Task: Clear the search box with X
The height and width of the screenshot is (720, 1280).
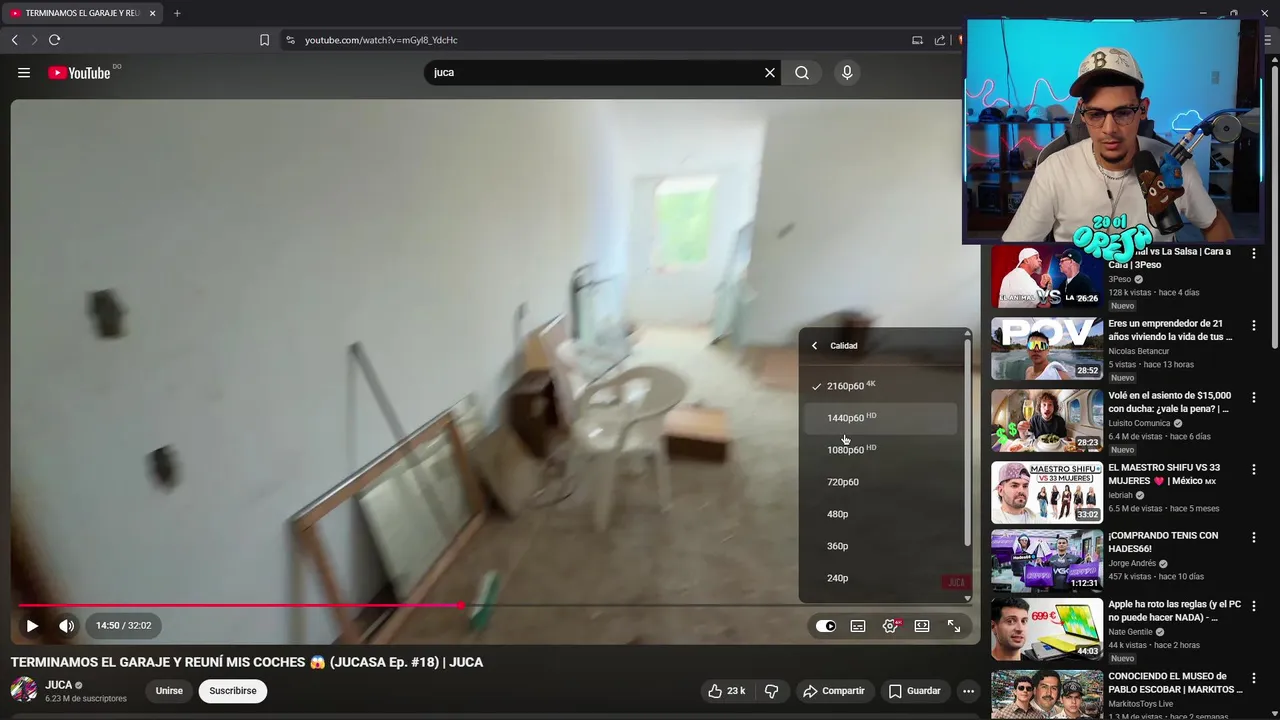Action: [770, 73]
